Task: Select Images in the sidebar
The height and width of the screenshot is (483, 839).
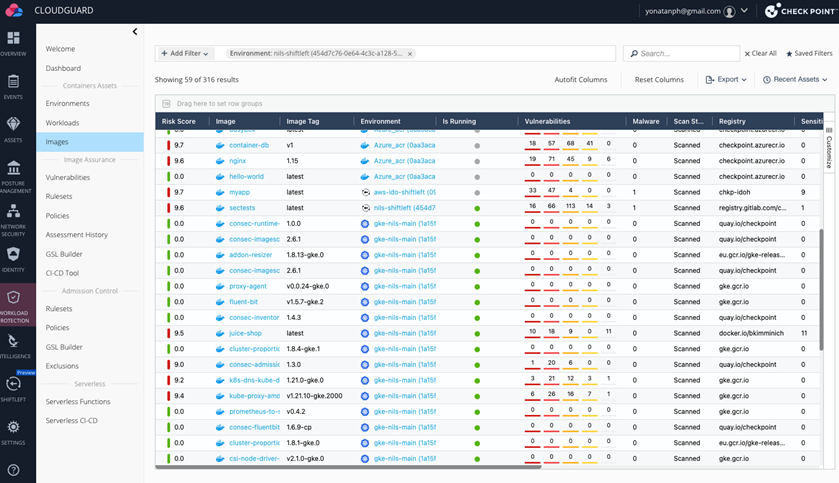Action: point(90,142)
